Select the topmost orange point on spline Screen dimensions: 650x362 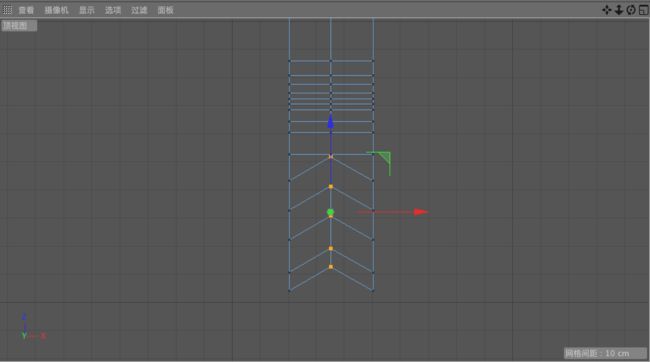331,157
